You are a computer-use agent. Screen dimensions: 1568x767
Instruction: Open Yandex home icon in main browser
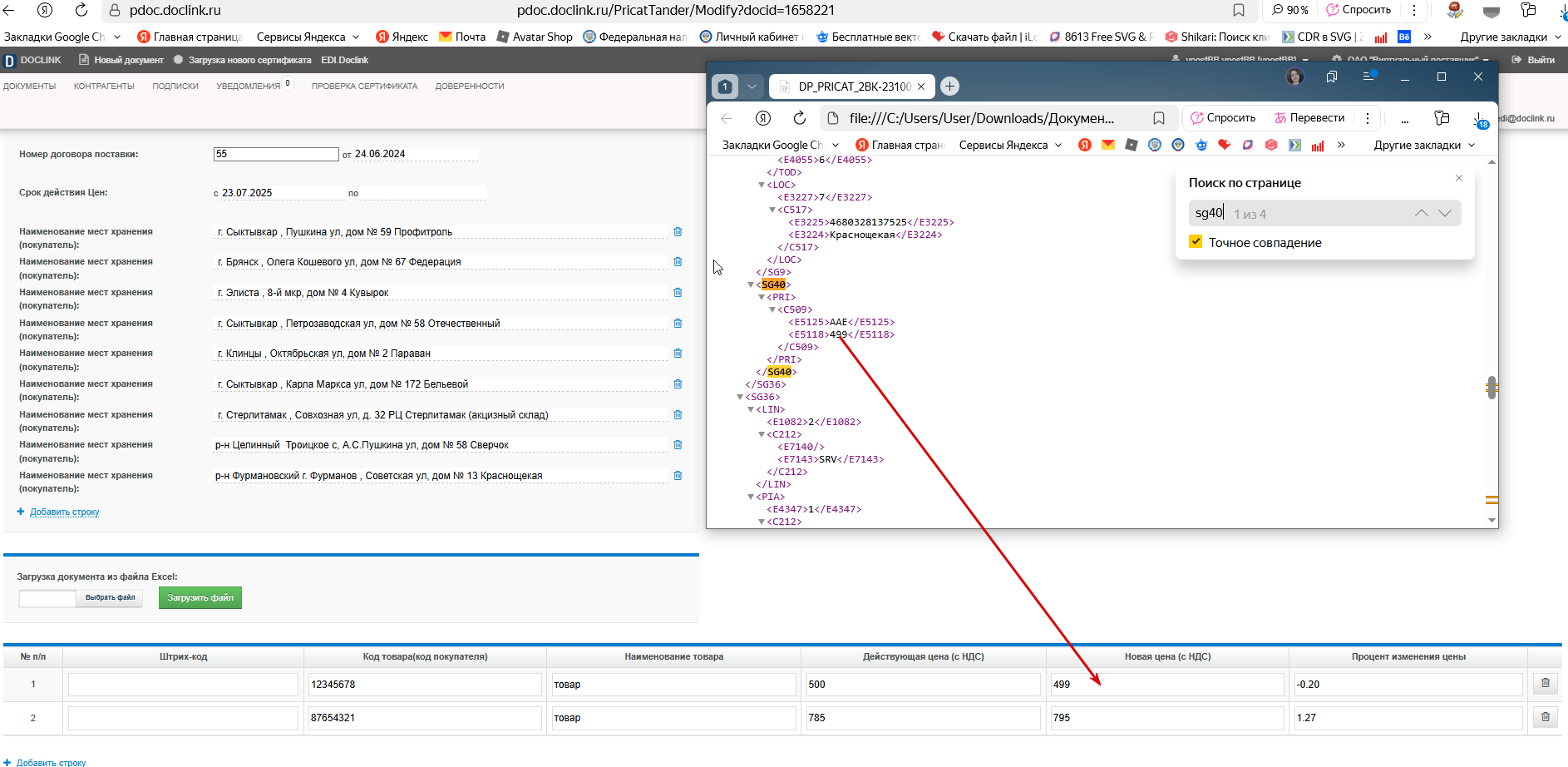[x=45, y=10]
